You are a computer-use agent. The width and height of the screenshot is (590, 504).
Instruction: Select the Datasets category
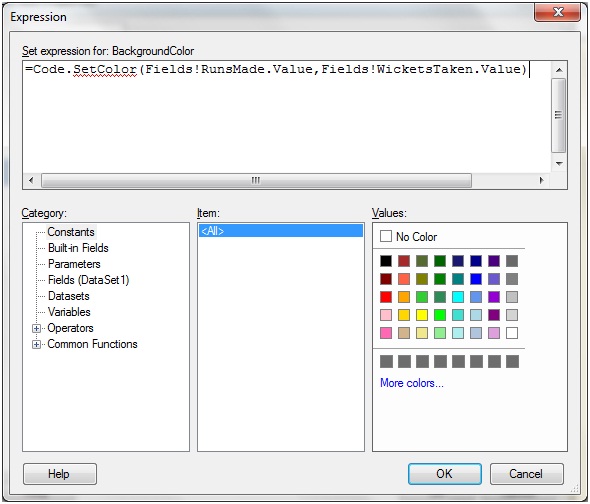69,296
